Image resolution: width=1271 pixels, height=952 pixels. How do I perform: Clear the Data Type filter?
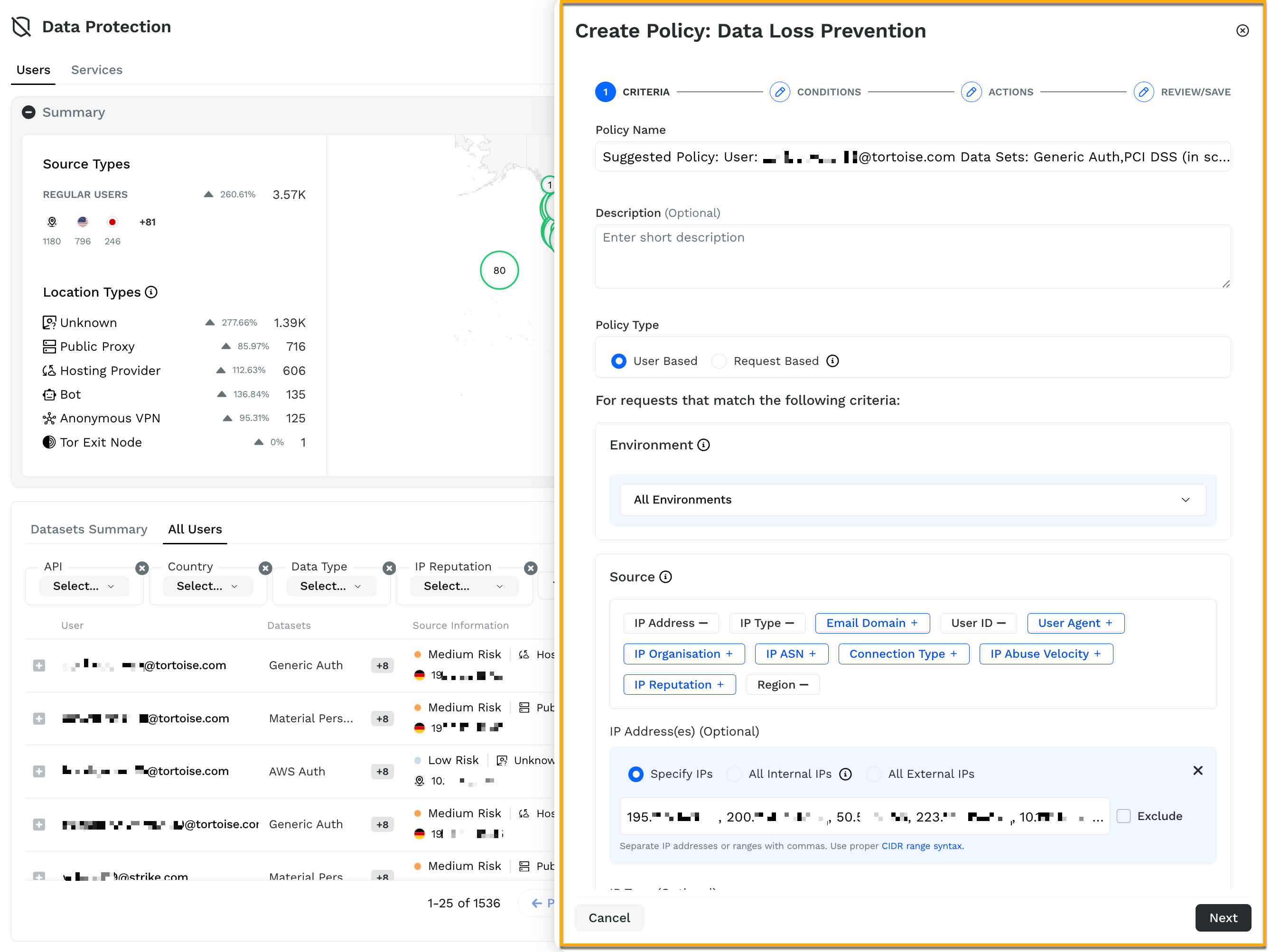pyautogui.click(x=389, y=568)
